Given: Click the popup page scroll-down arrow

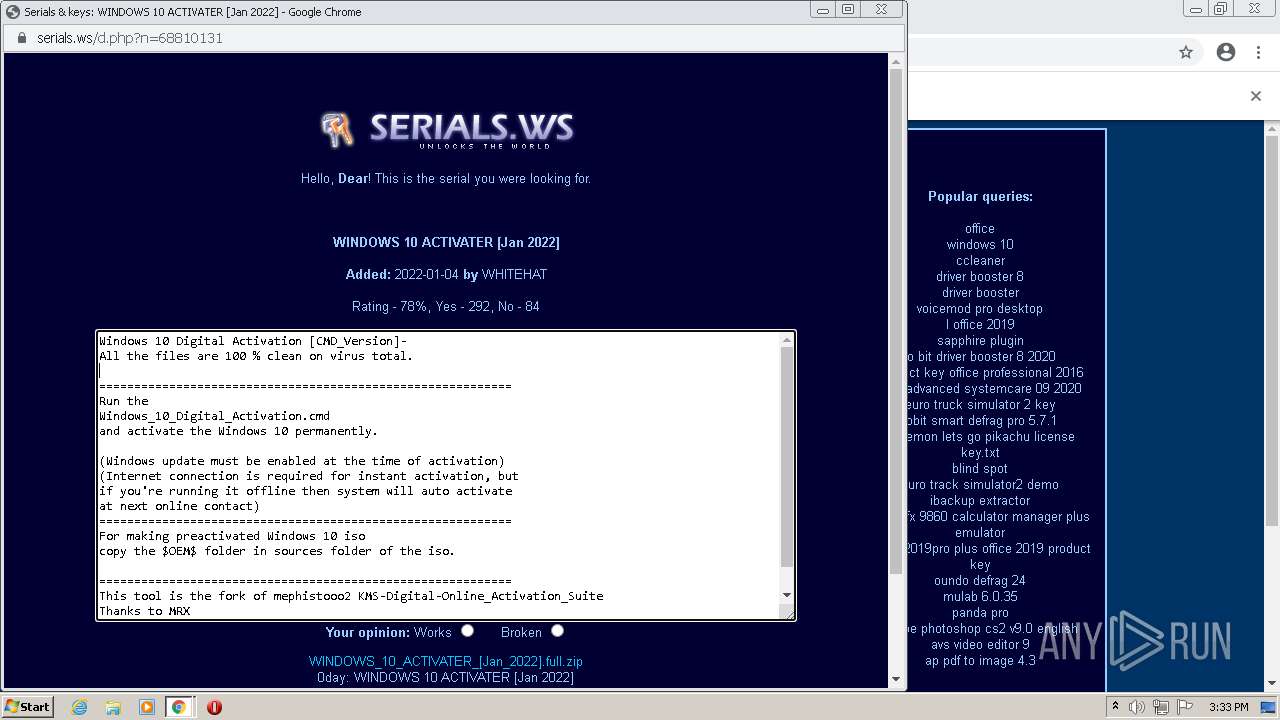Looking at the screenshot, I should pos(895,680).
